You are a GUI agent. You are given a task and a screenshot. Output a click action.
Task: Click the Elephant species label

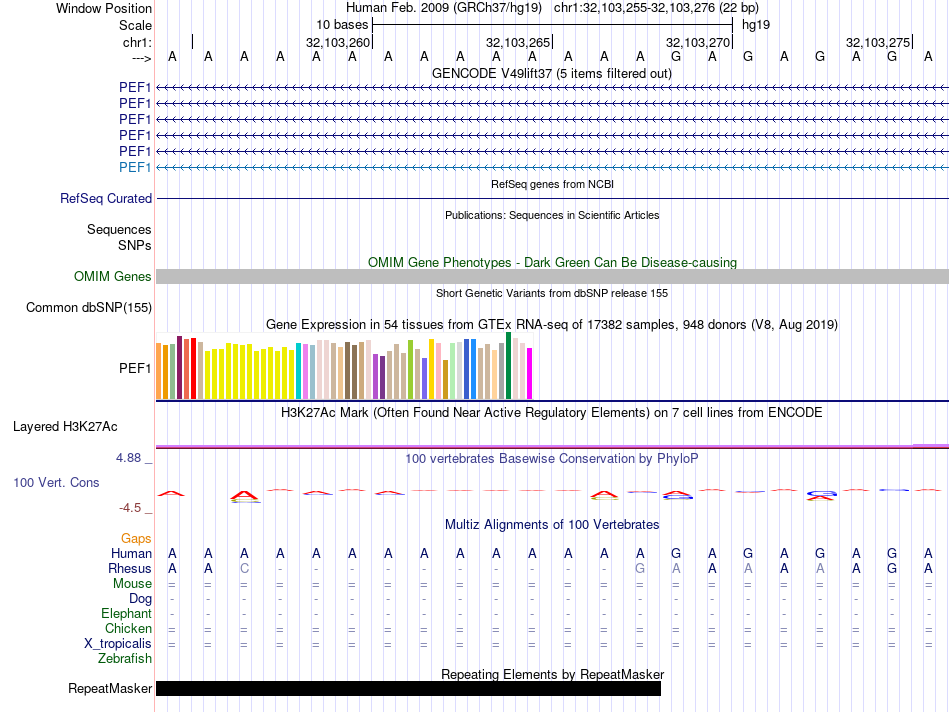coord(126,614)
